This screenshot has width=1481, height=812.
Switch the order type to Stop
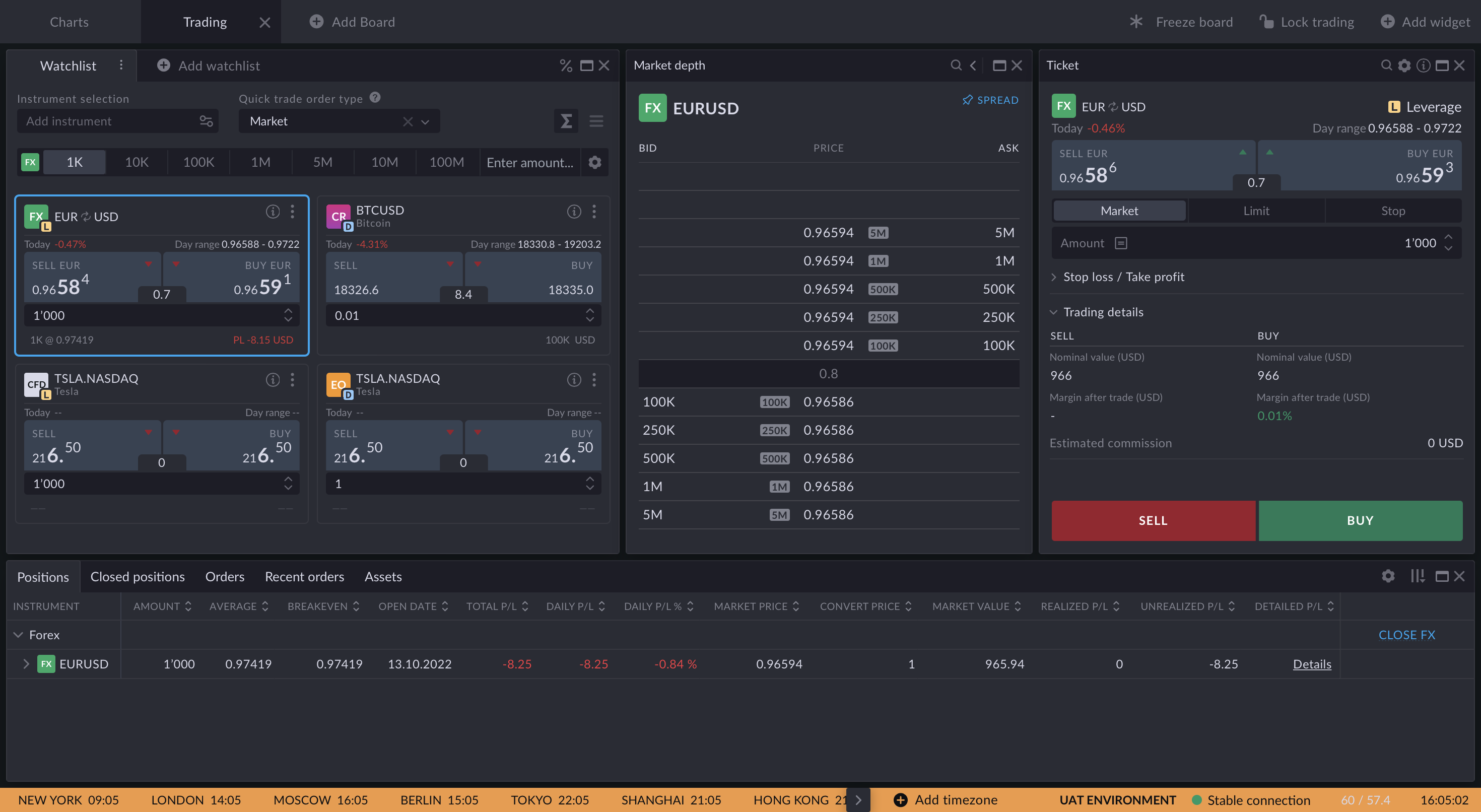click(1393, 211)
